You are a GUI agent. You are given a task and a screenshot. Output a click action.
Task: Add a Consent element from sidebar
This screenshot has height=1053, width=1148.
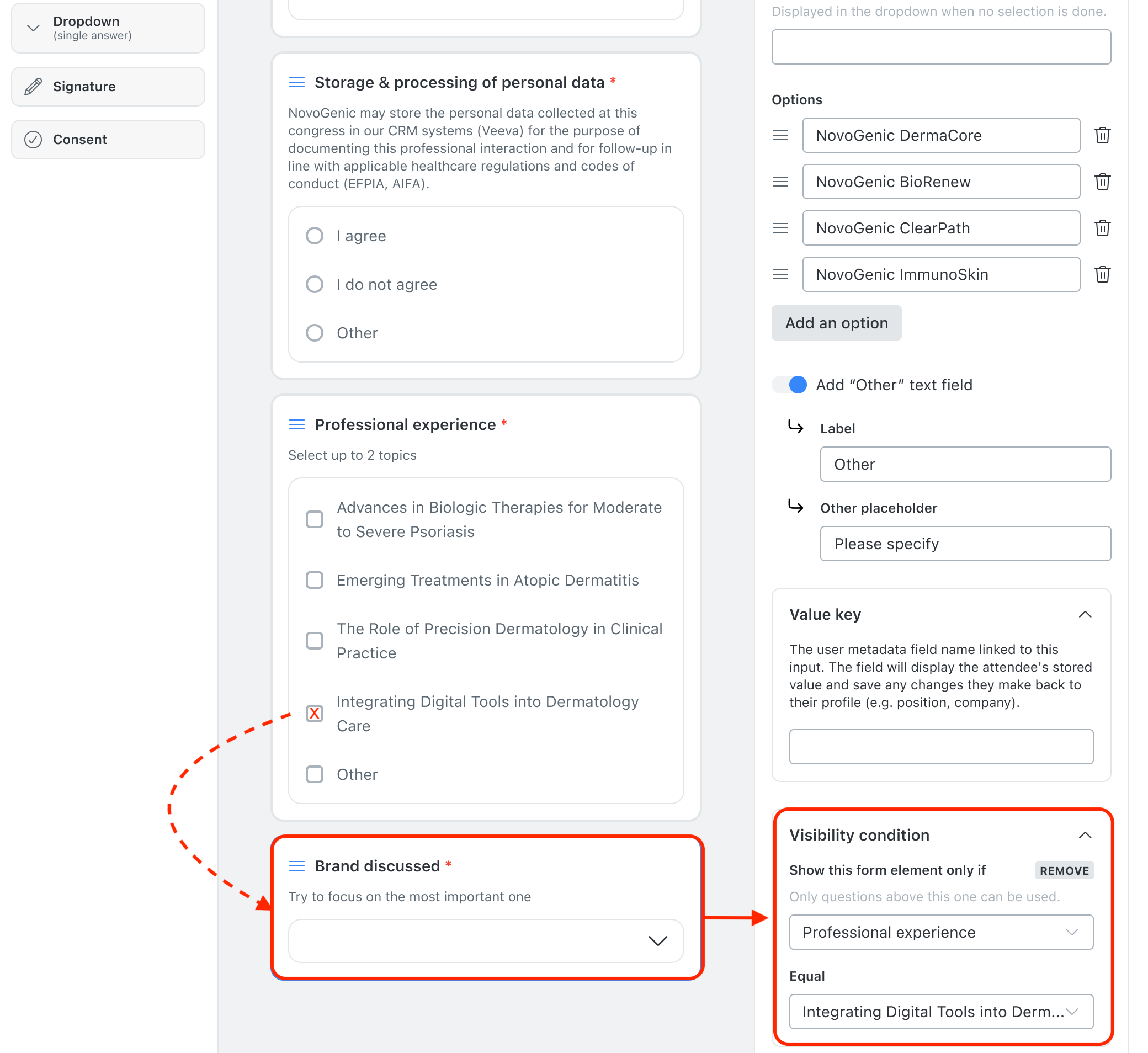click(x=108, y=140)
